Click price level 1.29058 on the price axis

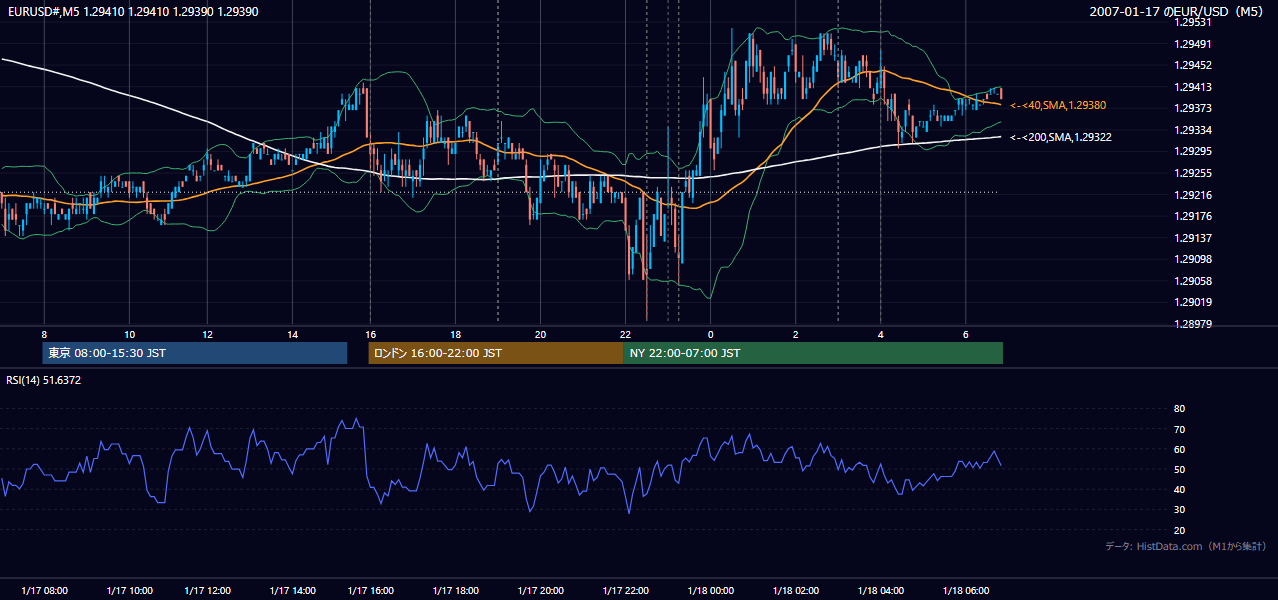click(1193, 281)
